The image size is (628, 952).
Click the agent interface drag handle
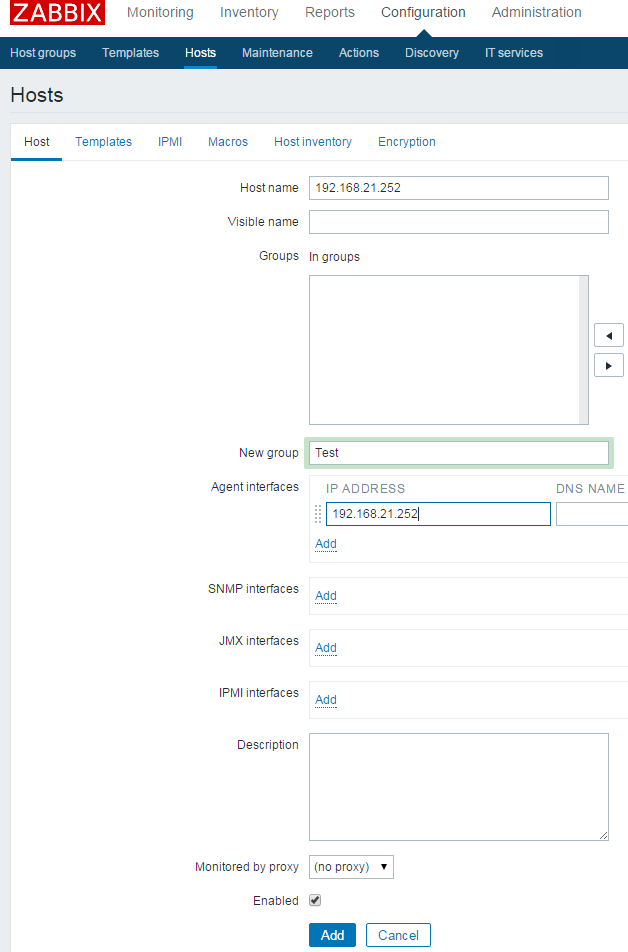pyautogui.click(x=318, y=514)
